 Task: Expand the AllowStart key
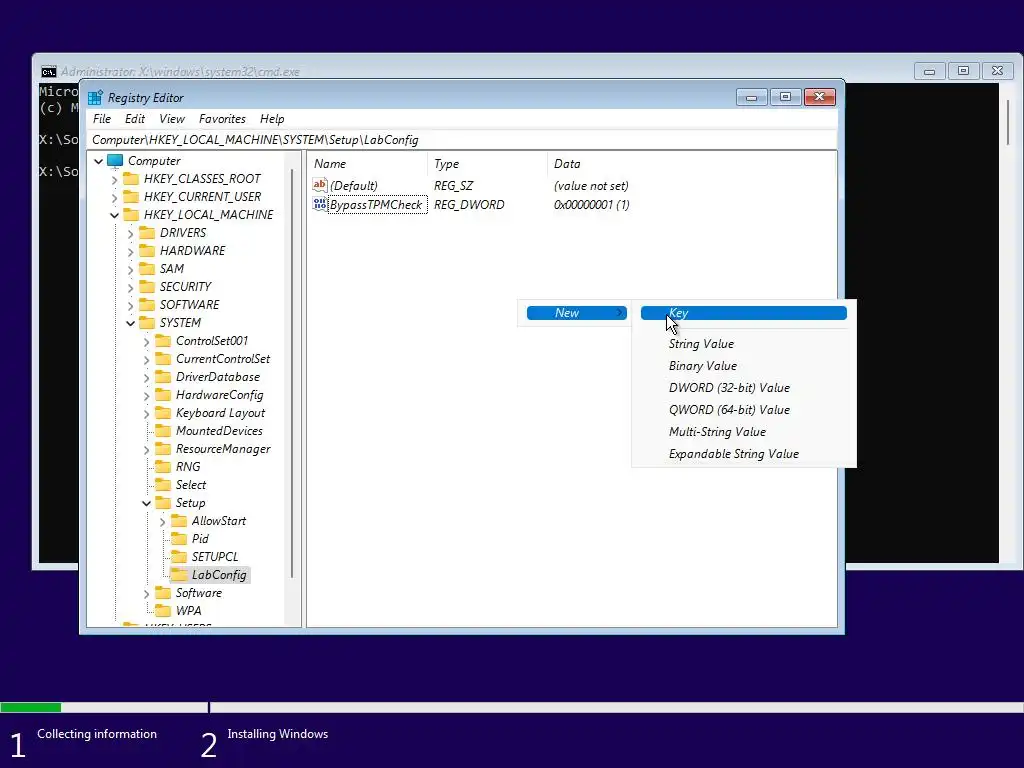[163, 521]
